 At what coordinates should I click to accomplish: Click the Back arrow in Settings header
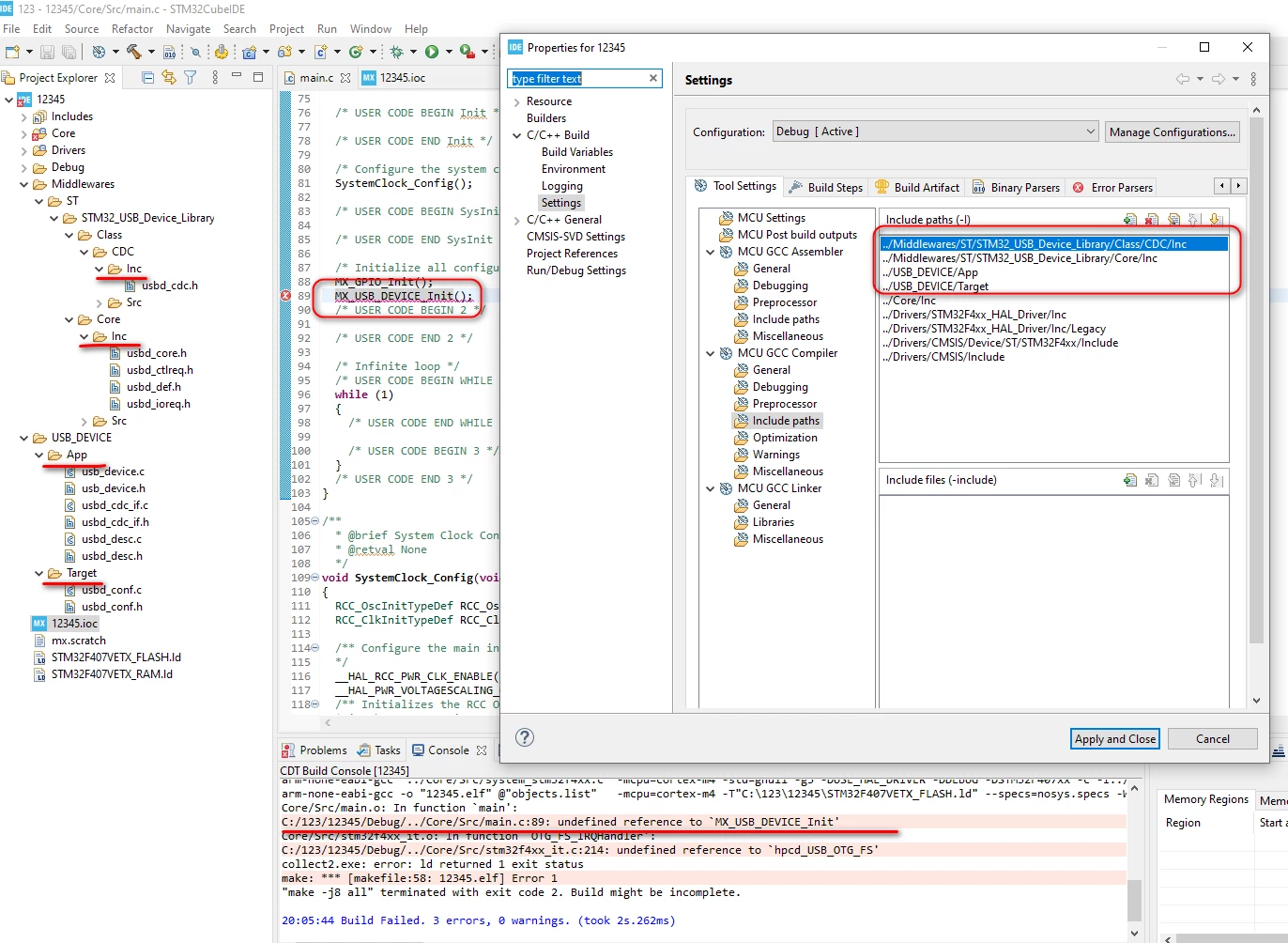[1183, 79]
